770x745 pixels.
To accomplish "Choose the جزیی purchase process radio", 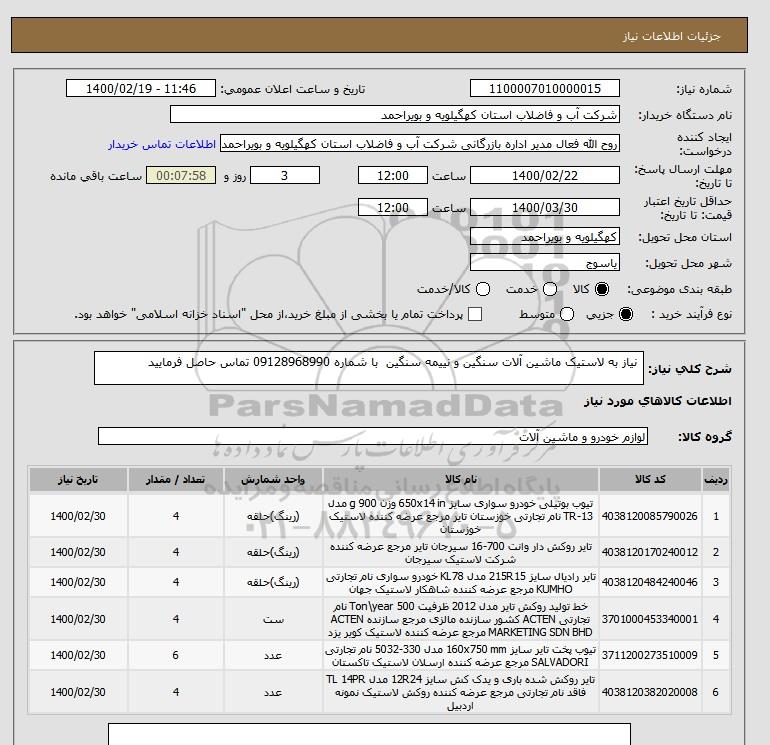I will [x=626, y=314].
